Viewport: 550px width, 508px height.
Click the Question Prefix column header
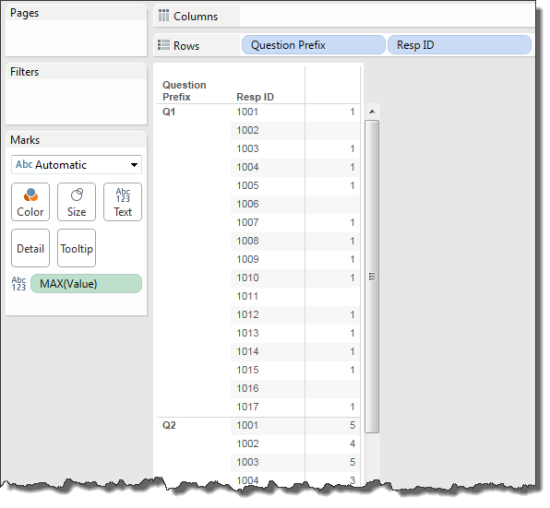(x=184, y=91)
